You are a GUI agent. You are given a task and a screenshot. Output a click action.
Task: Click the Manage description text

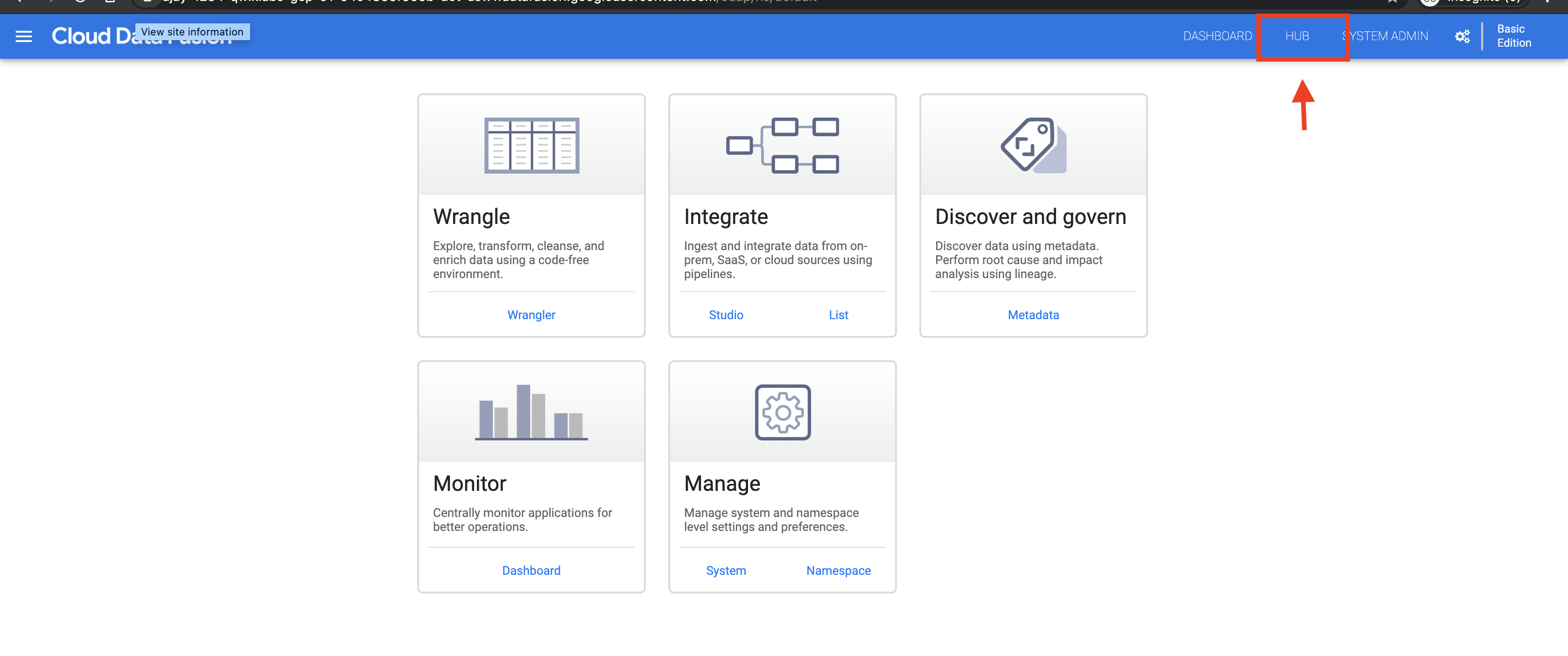click(771, 520)
